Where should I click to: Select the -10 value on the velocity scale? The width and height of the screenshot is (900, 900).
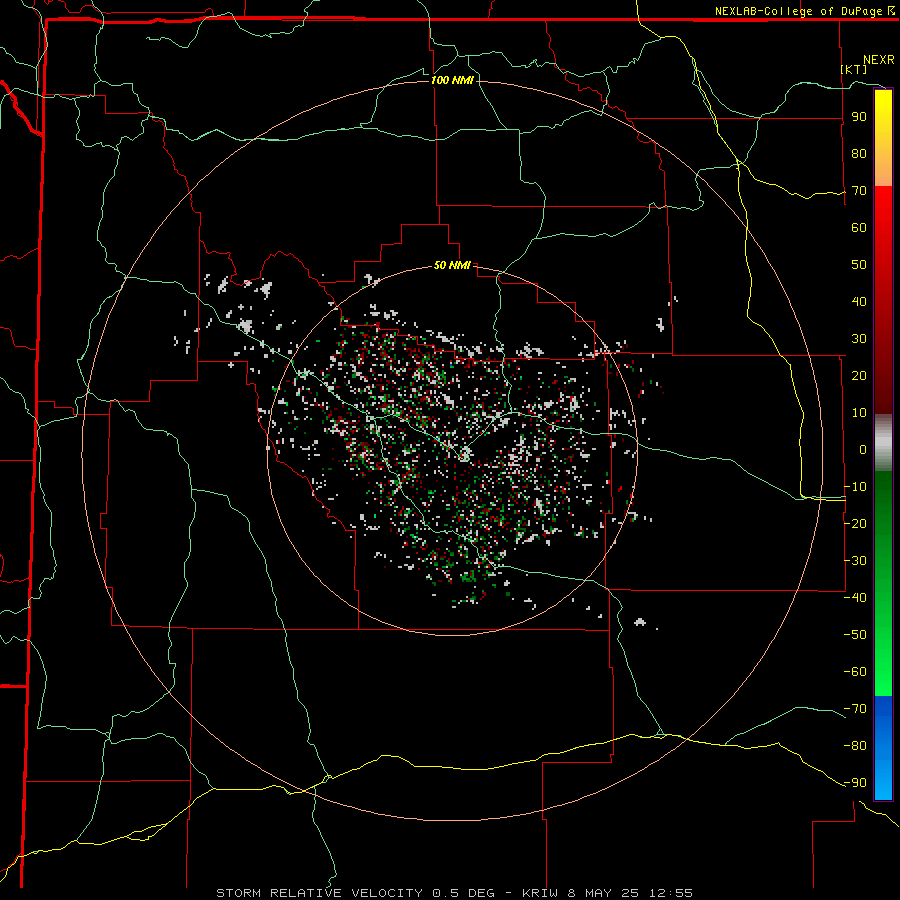point(855,487)
